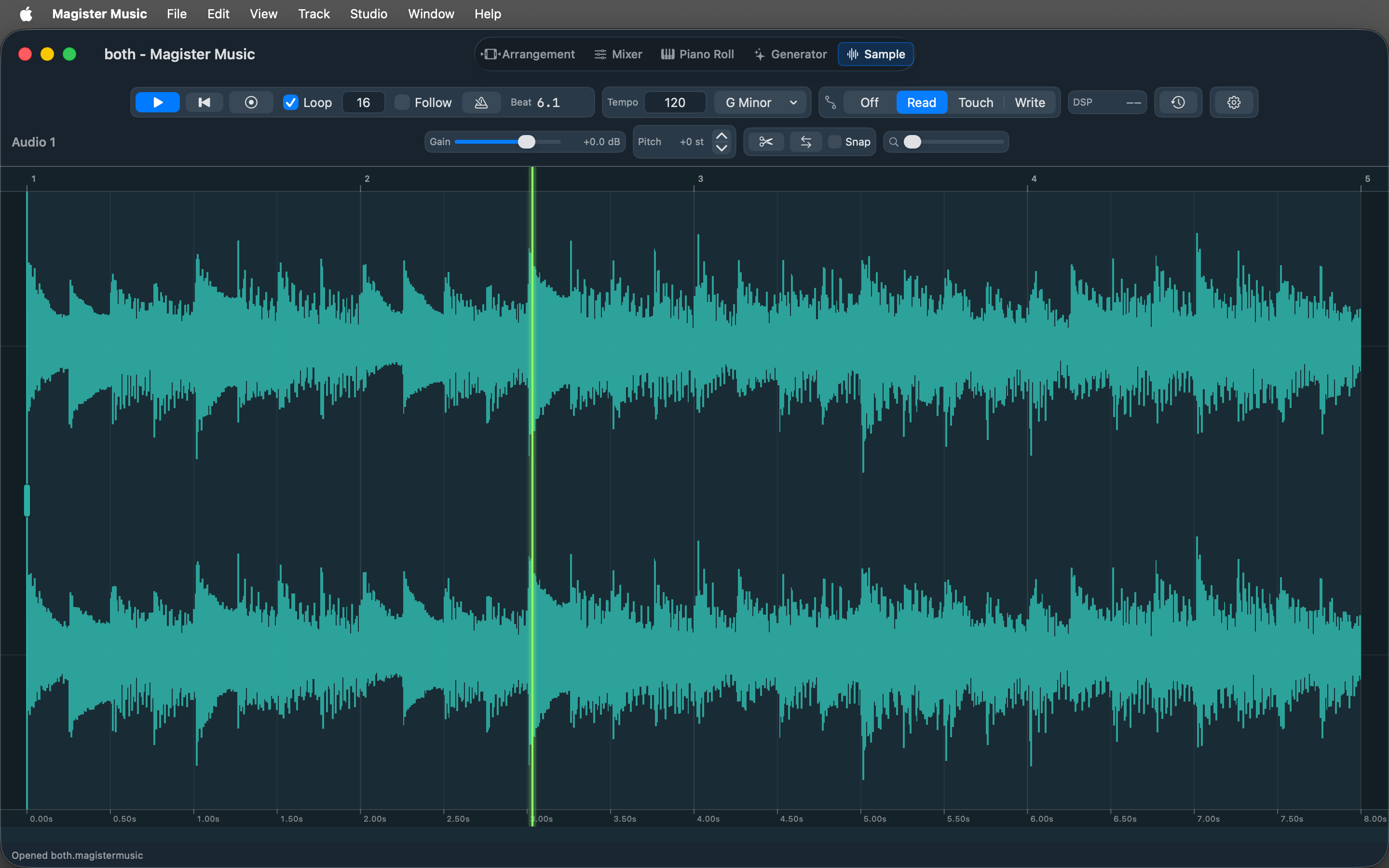Switch to the Mixer tab
The height and width of the screenshot is (868, 1389).
(x=618, y=54)
